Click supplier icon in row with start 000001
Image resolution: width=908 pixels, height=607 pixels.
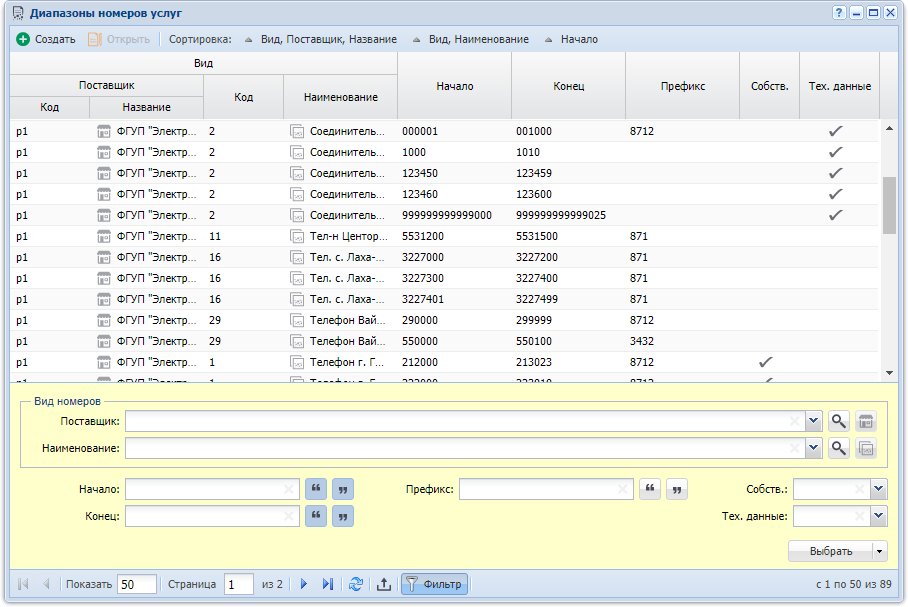104,131
